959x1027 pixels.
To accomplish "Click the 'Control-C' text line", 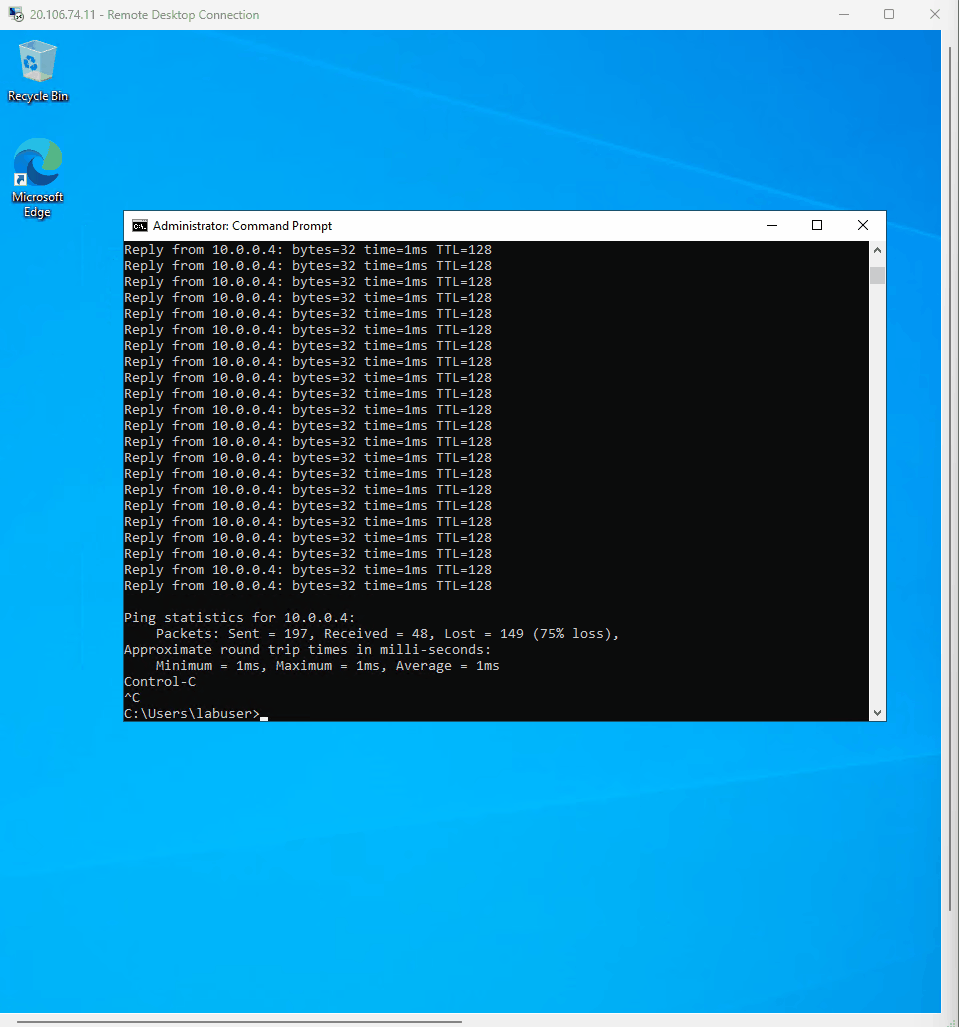I will (x=160, y=682).
